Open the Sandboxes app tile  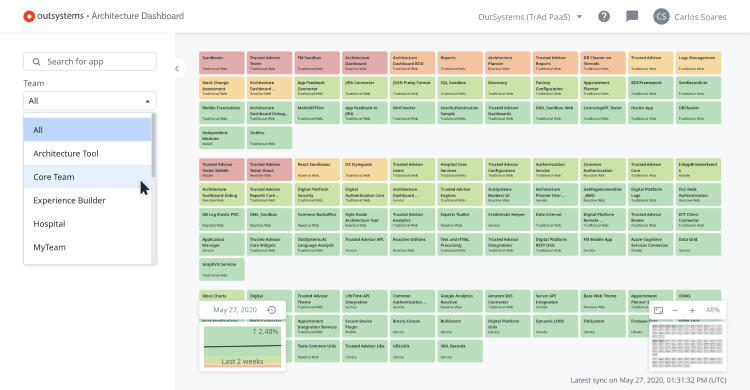[x=222, y=63]
